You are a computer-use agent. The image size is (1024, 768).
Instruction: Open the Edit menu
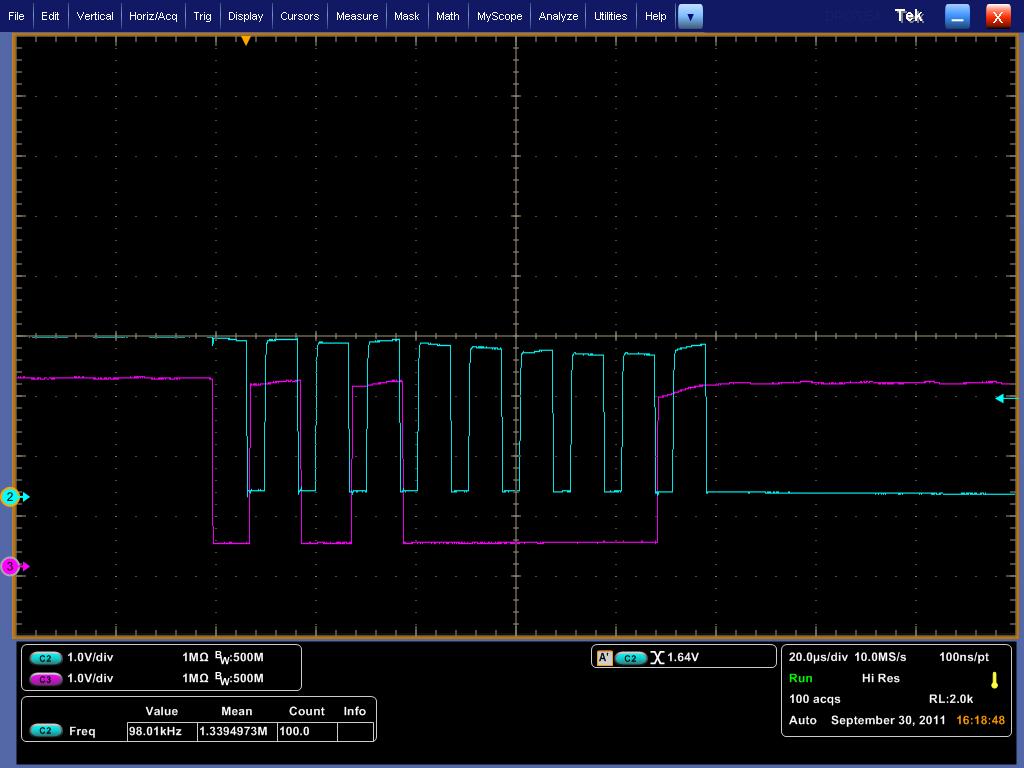(x=50, y=16)
